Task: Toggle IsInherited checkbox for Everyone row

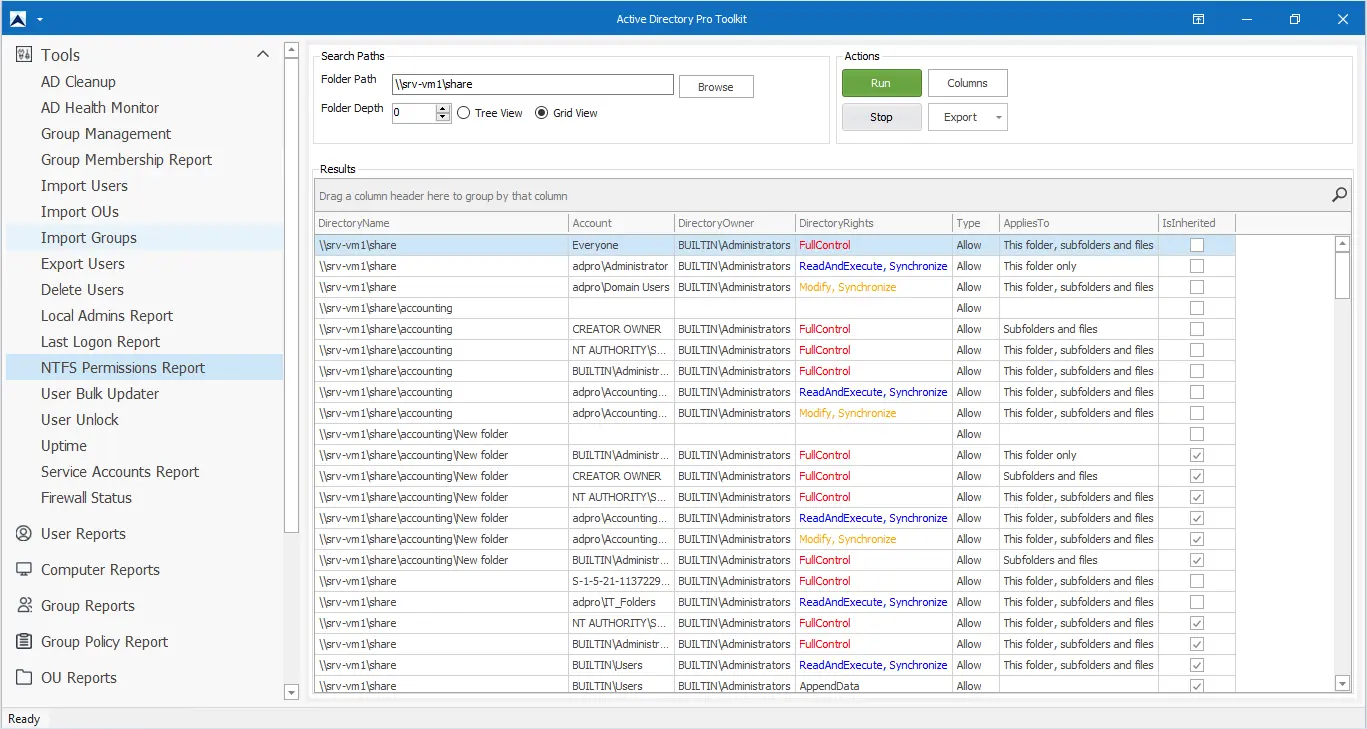Action: point(1196,245)
